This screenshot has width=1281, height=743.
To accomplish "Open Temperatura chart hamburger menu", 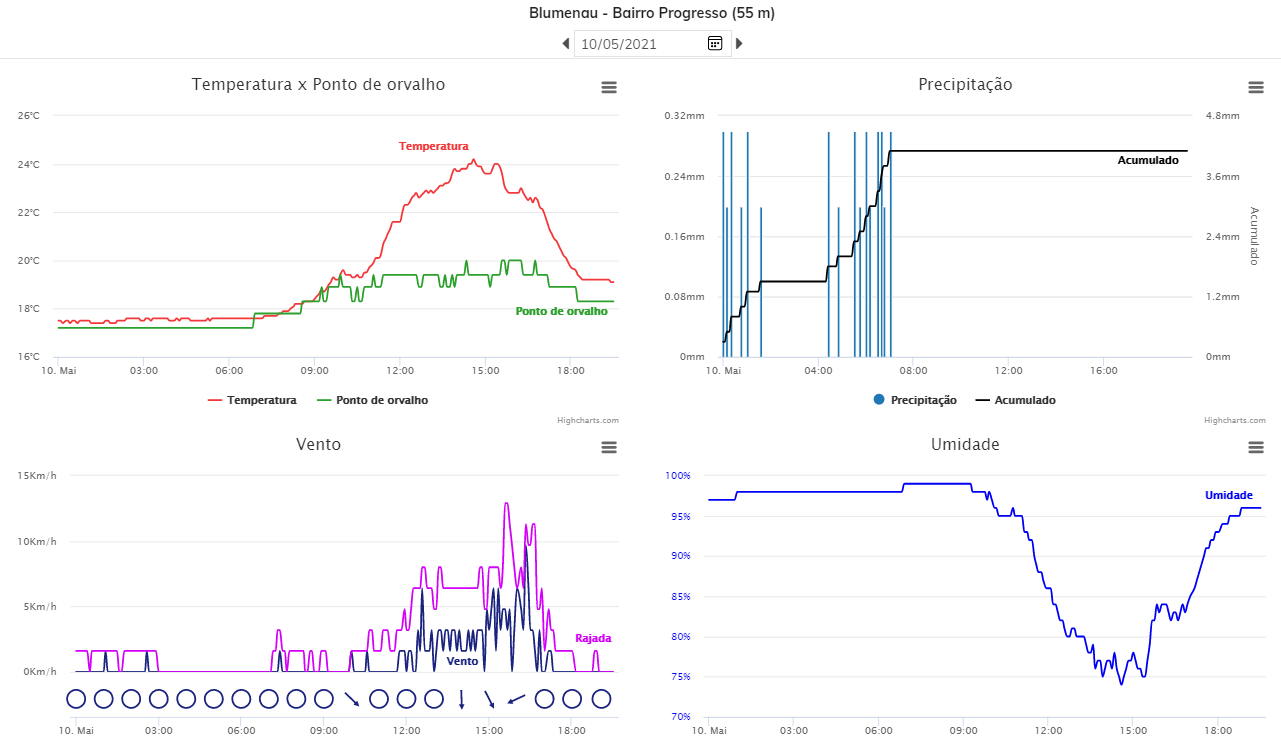I will pos(609,87).
